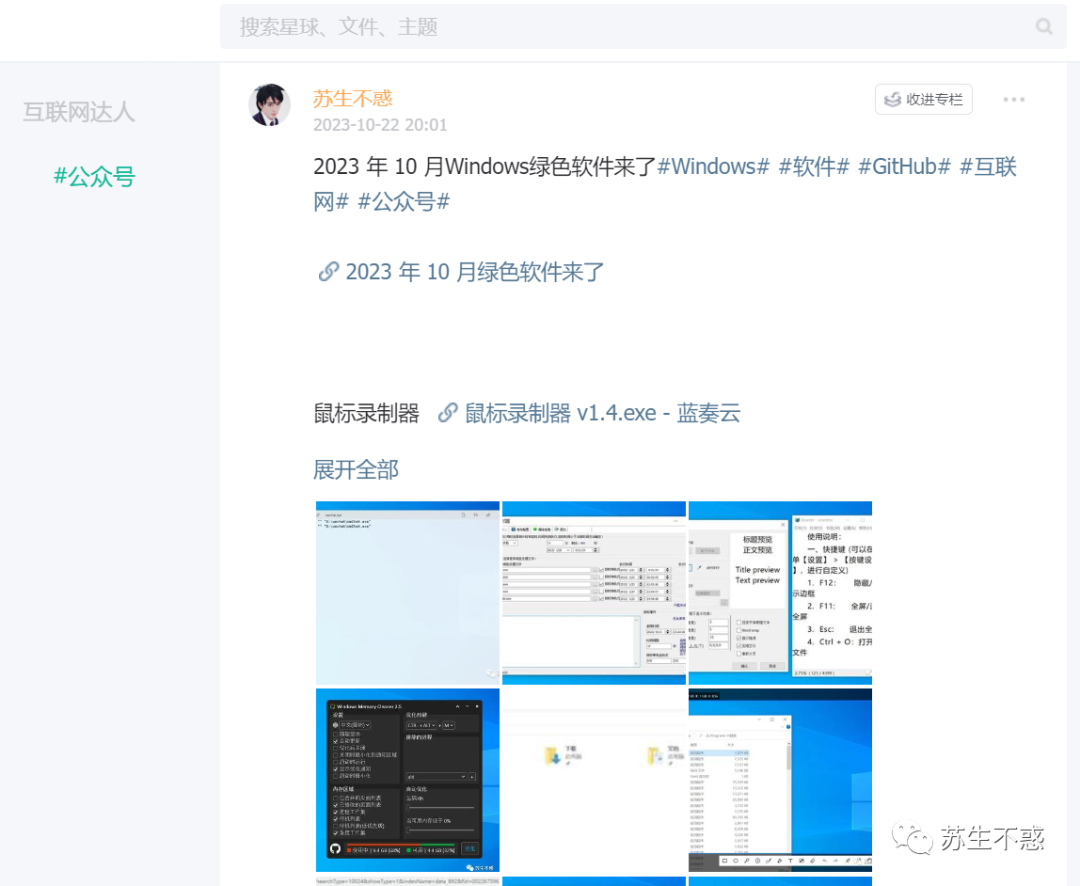Focus the search field for planets, files and topics
The width and height of the screenshot is (1080, 886).
click(x=643, y=27)
